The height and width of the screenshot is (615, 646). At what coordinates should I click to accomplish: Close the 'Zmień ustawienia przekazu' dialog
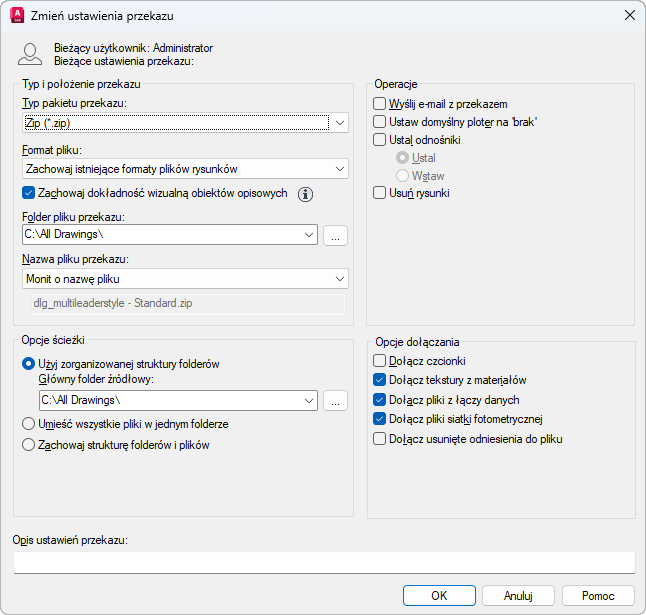pyautogui.click(x=629, y=15)
